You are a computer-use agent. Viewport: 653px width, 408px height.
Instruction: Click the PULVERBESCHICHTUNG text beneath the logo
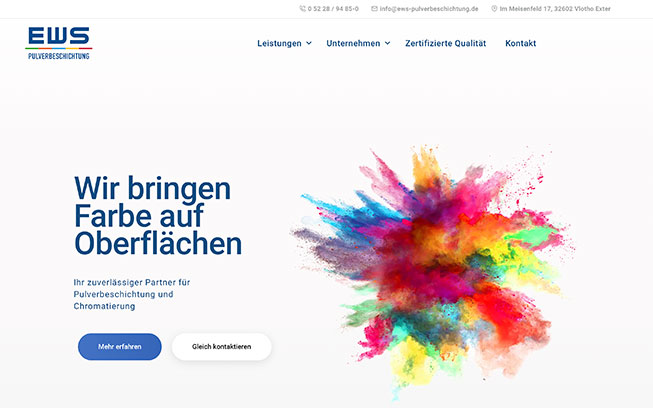click(59, 56)
